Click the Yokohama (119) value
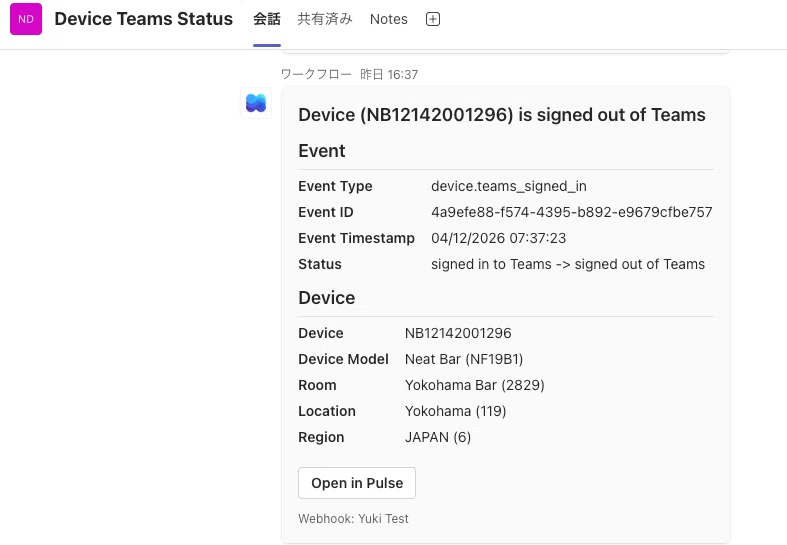Screen dimensions: 787x545 [x=456, y=412]
